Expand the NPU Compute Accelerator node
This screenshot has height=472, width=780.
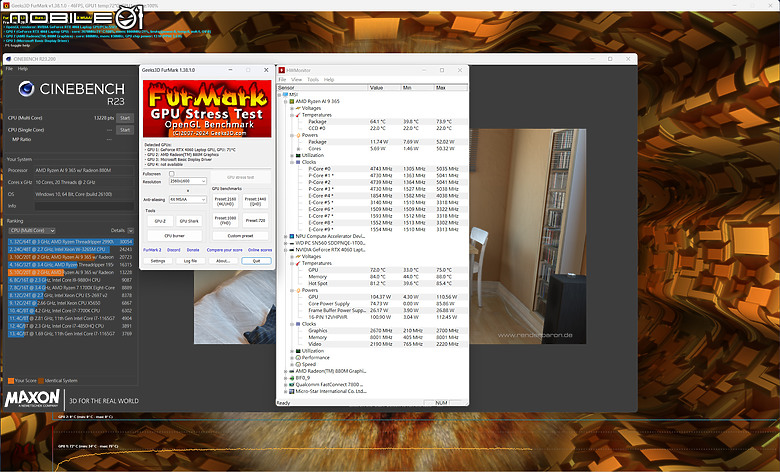click(x=286, y=237)
